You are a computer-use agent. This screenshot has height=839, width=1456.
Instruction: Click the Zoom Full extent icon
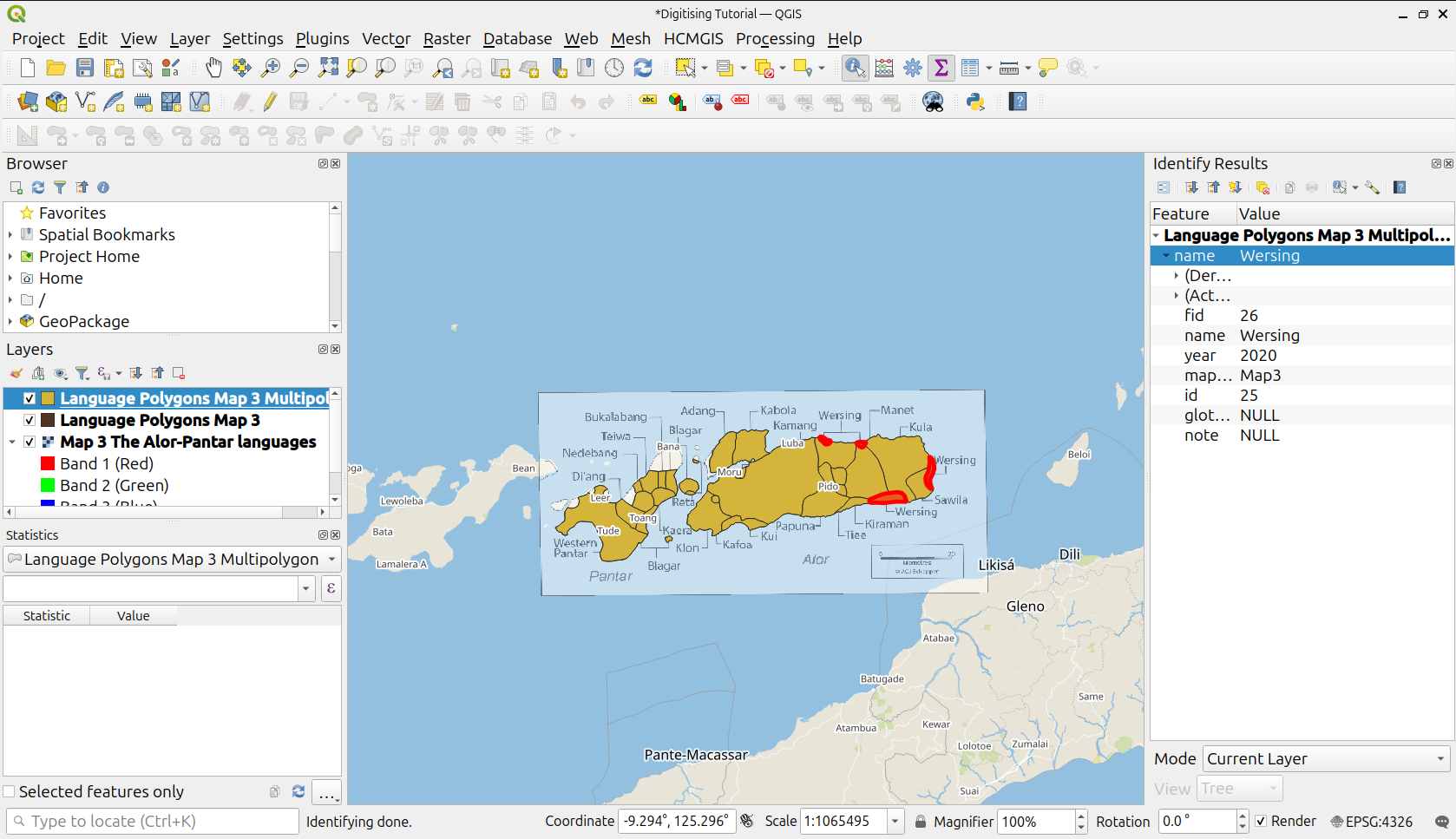[328, 68]
